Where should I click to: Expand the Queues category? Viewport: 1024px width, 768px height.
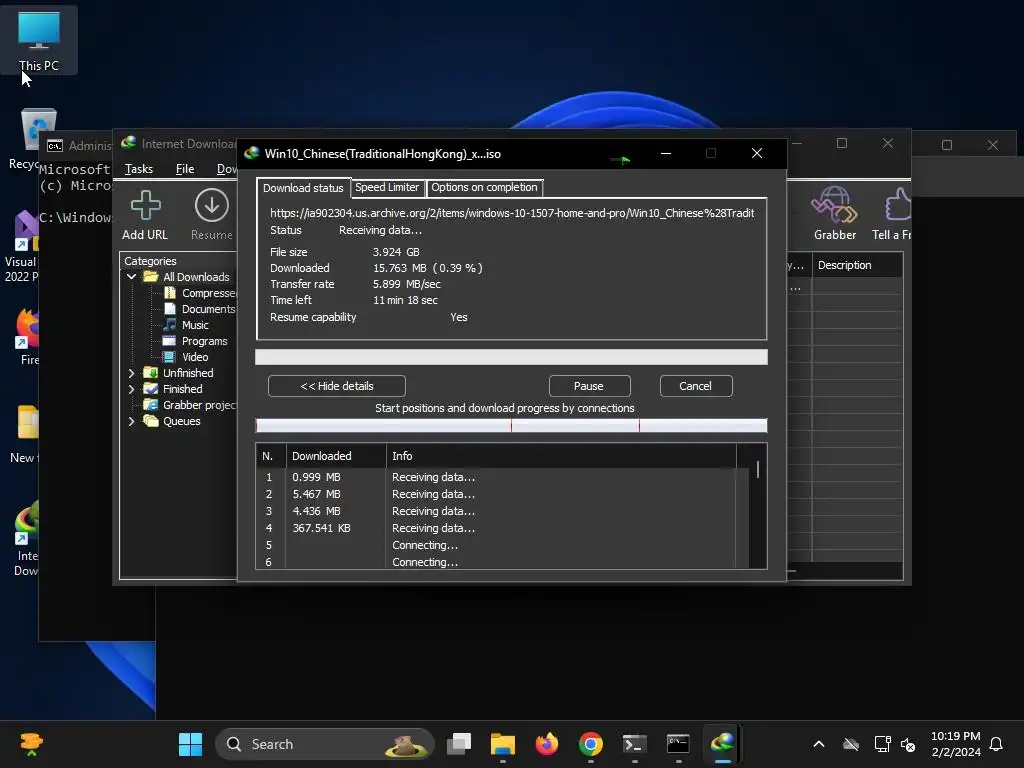point(131,421)
